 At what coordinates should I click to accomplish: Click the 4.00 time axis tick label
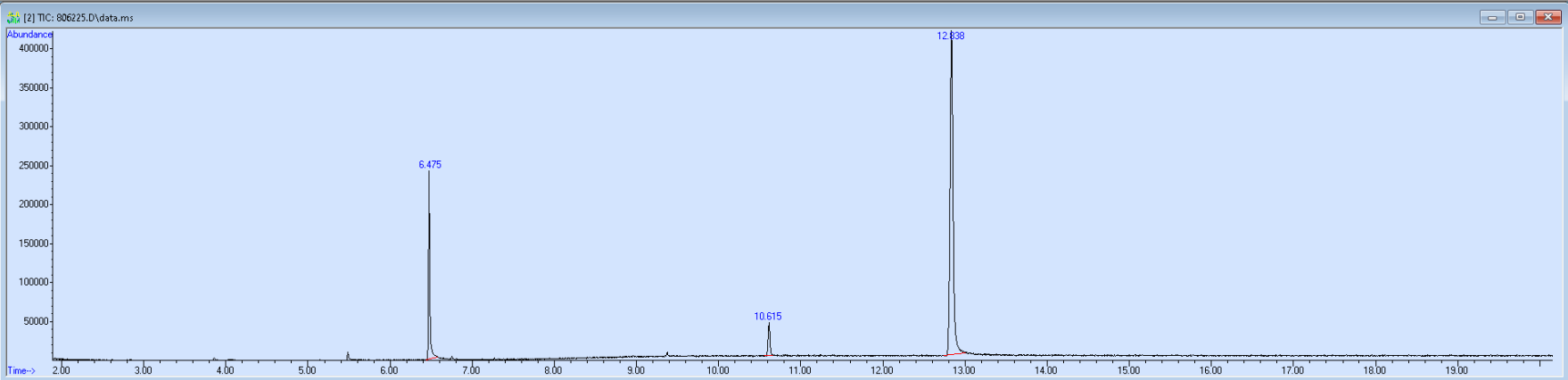[225, 370]
